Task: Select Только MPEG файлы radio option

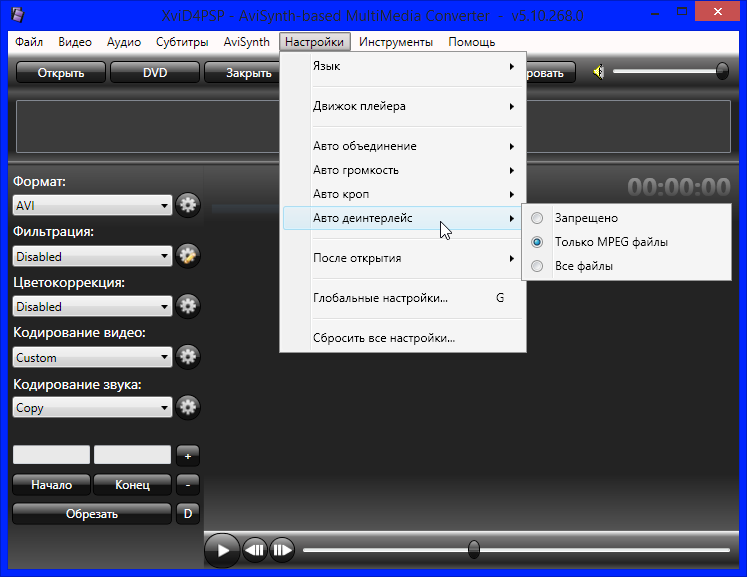Action: 538,242
